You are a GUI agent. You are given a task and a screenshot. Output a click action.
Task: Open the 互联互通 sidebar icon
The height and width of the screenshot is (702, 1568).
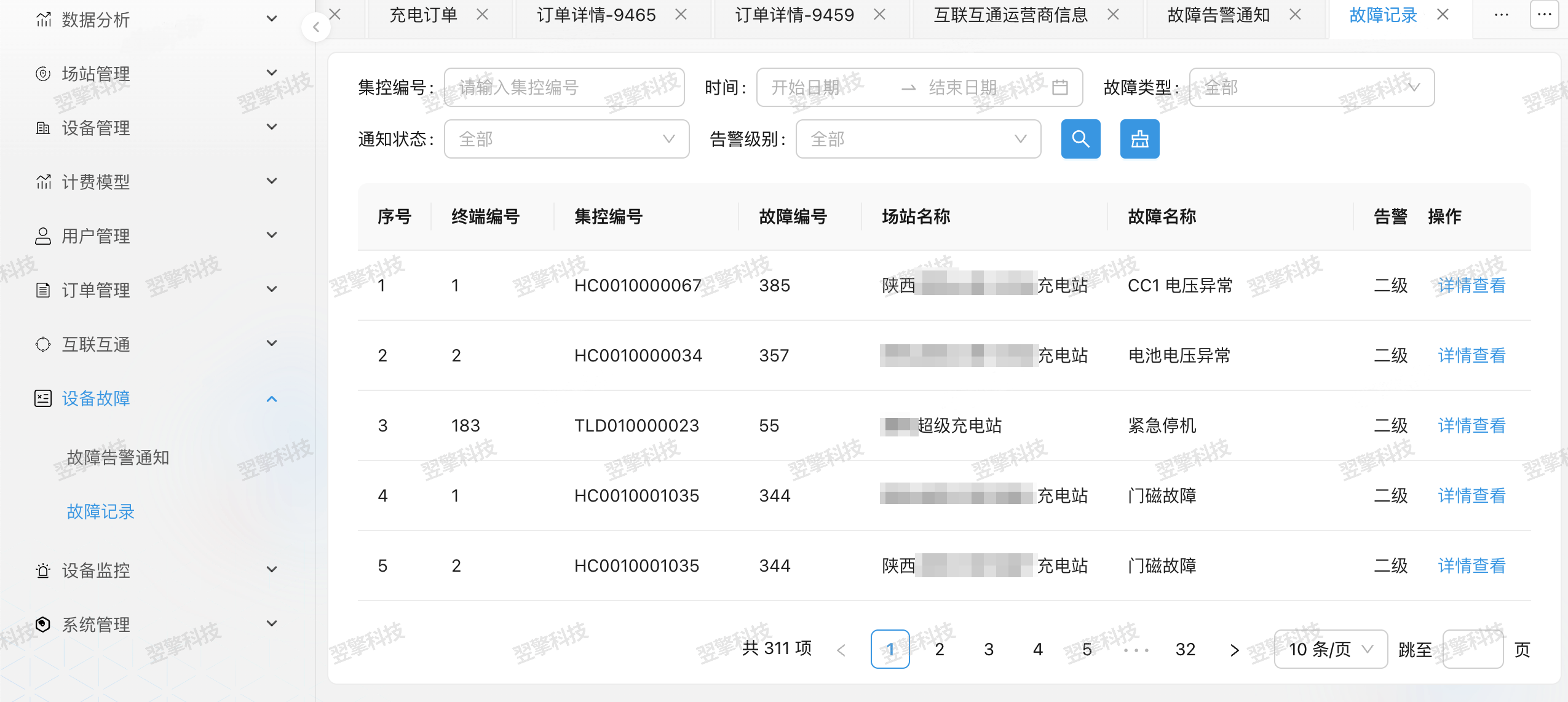[42, 344]
